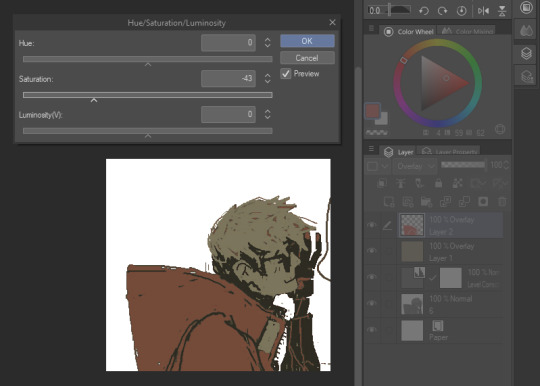Click new raster layer icon
This screenshot has width=540, height=386.
[389, 201]
